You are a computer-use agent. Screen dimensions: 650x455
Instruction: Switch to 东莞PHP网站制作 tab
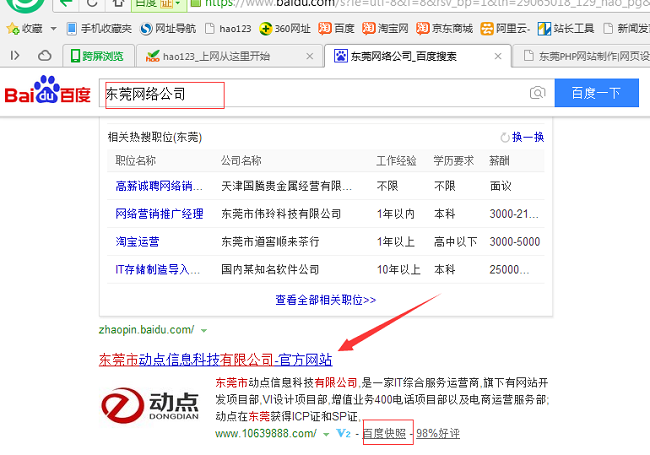click(588, 56)
